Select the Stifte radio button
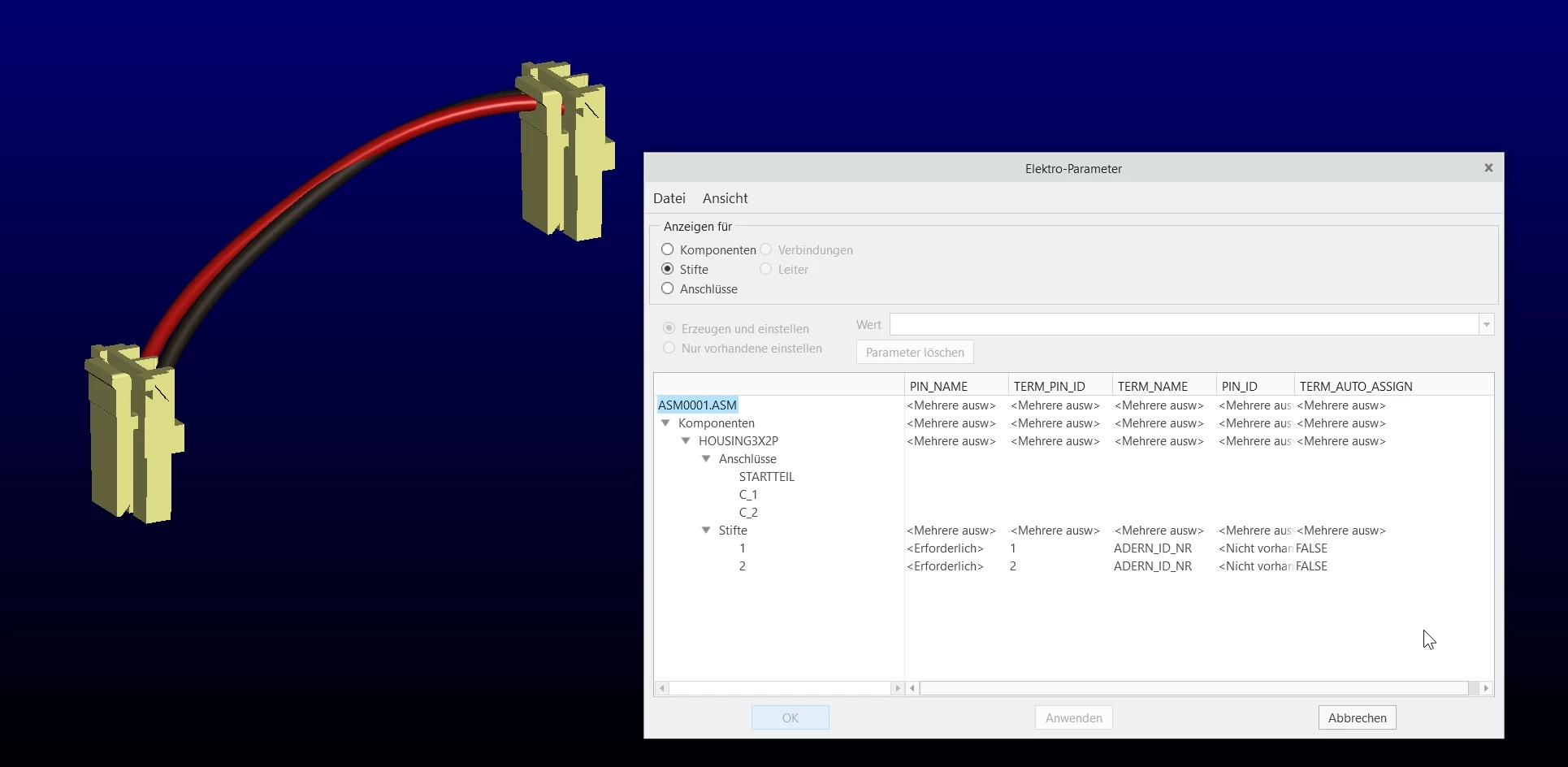Viewport: 1568px width, 767px height. tap(668, 269)
